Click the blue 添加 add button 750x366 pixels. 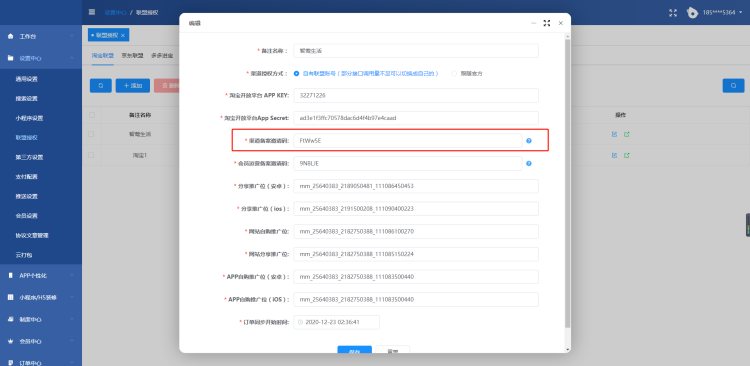coord(133,86)
